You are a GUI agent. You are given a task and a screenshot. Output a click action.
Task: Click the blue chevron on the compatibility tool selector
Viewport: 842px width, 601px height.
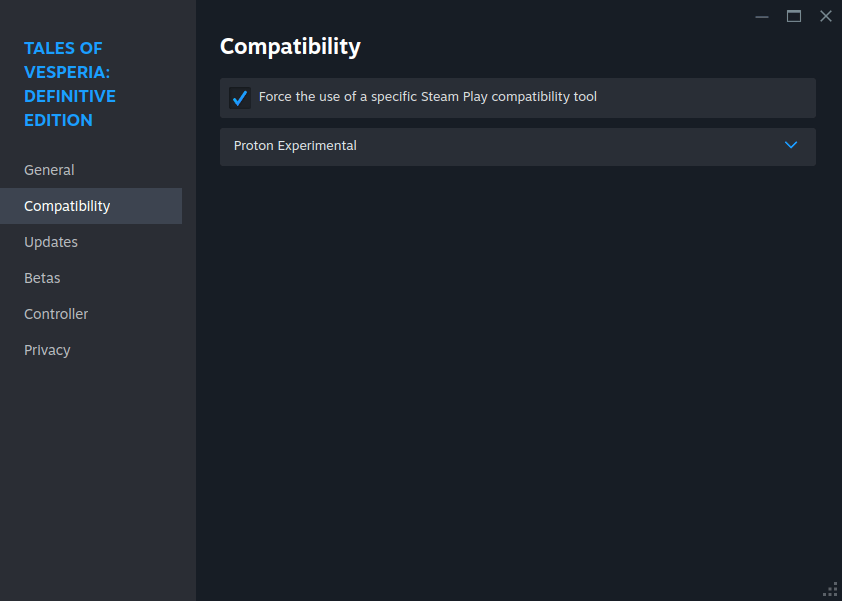pos(791,145)
